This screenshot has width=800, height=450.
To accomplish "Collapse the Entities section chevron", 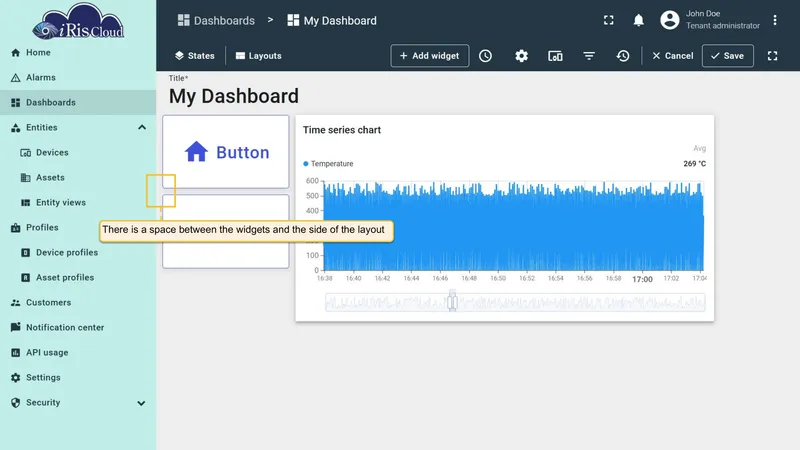I will point(142,128).
